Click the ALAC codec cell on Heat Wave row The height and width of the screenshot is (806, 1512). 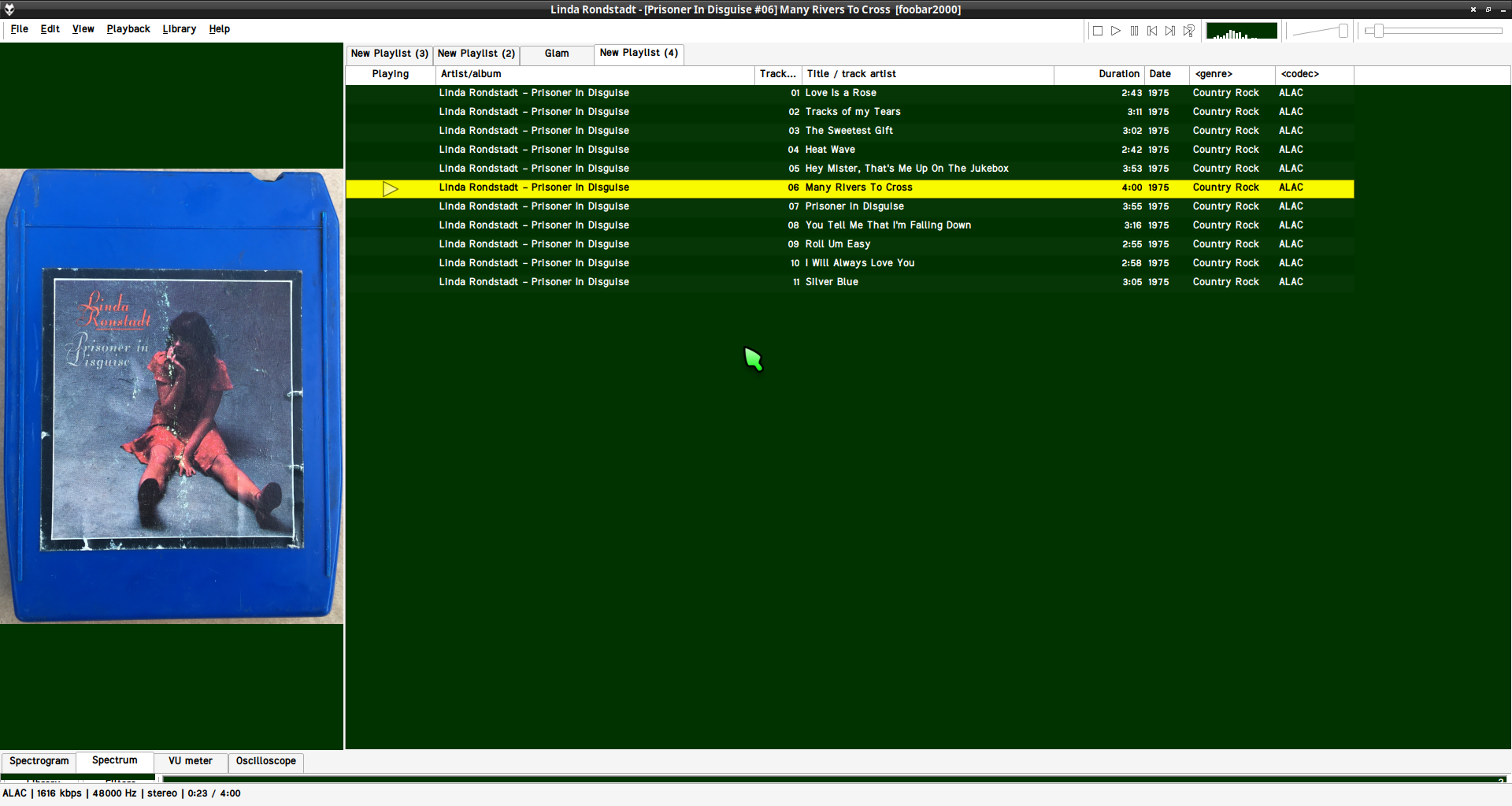(1291, 150)
